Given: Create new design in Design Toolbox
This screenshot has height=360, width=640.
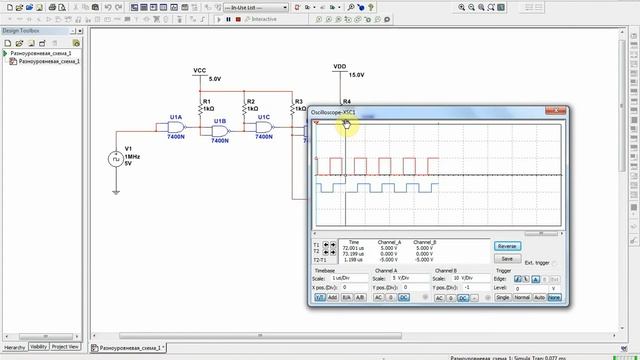Looking at the screenshot, I should tap(8, 43).
